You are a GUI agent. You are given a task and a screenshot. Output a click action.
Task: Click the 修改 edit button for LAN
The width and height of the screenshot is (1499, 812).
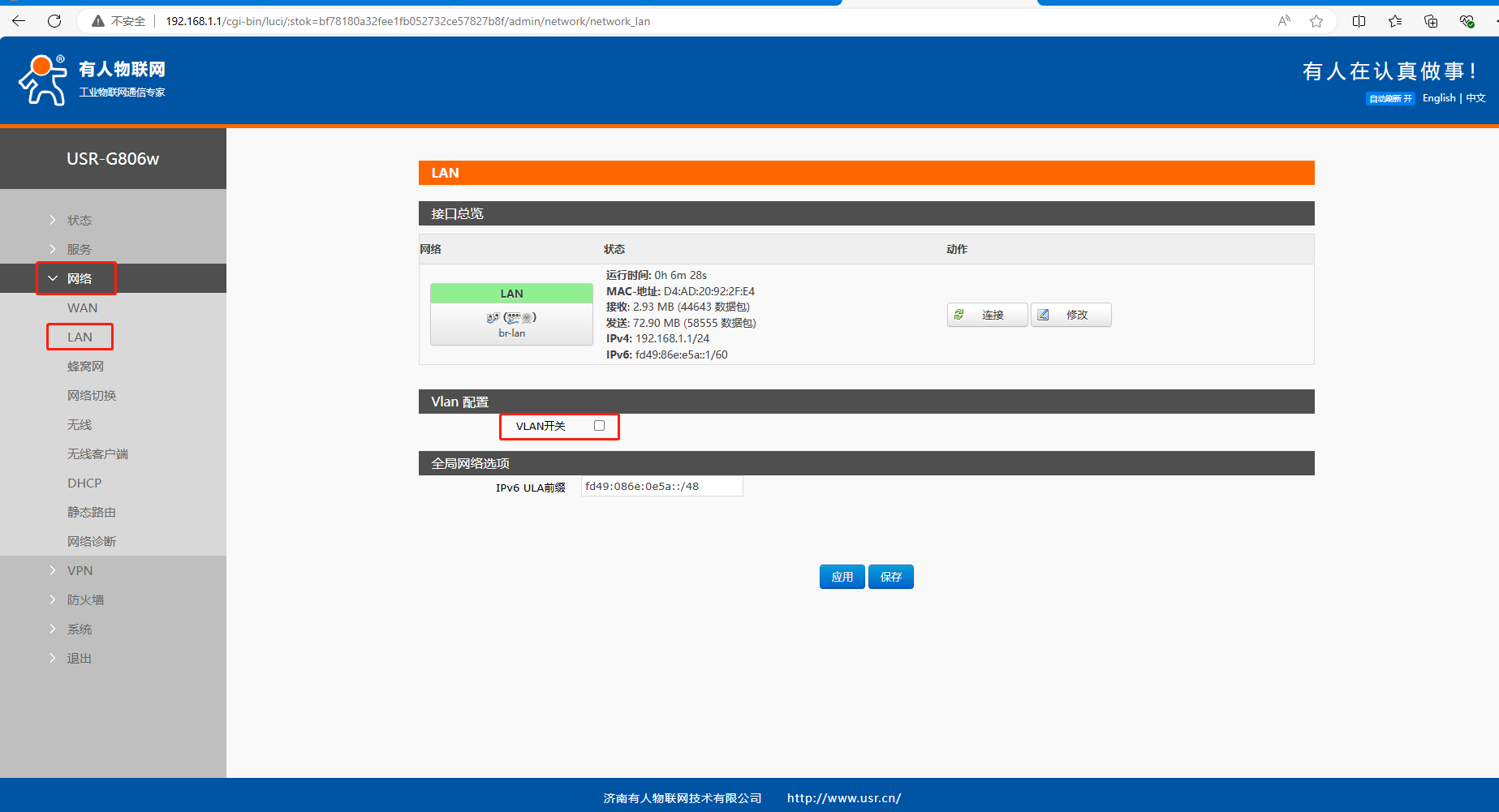[1070, 315]
